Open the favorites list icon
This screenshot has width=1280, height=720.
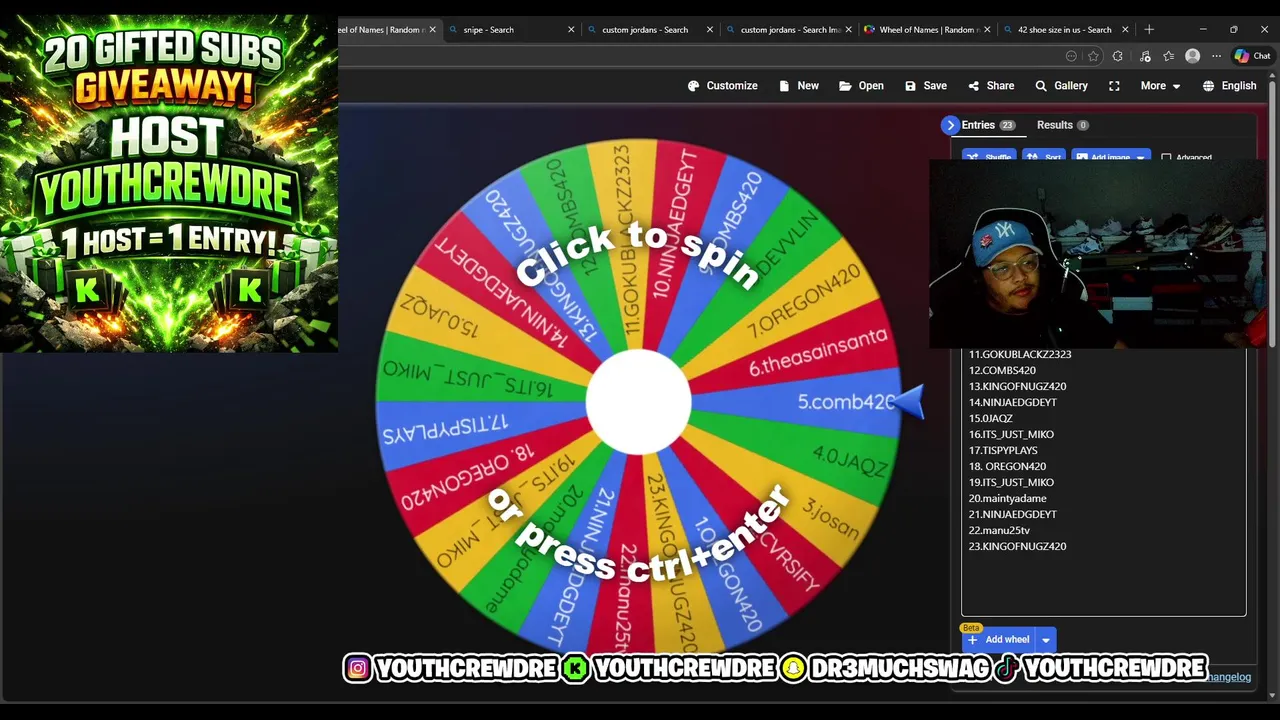point(1168,56)
